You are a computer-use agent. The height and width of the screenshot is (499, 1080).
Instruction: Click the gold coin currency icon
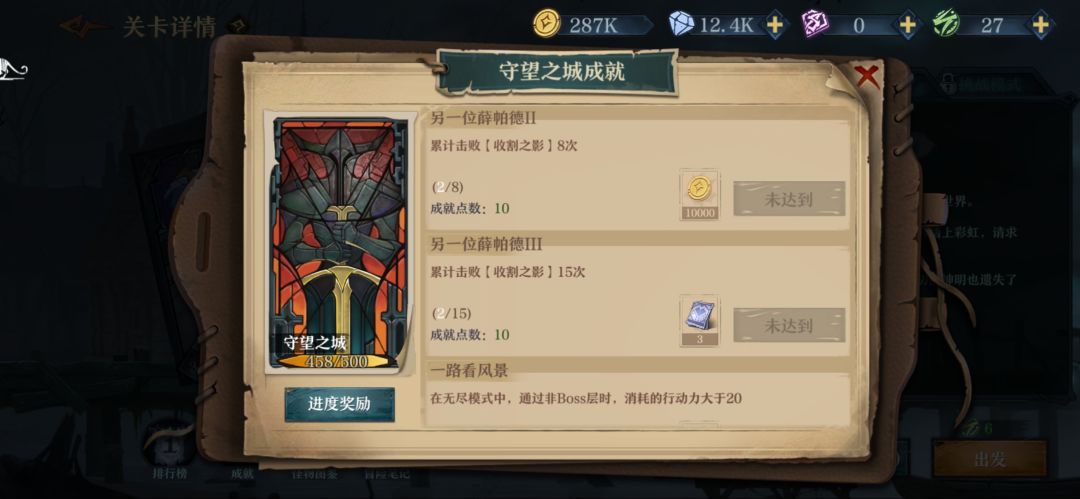pyautogui.click(x=547, y=25)
